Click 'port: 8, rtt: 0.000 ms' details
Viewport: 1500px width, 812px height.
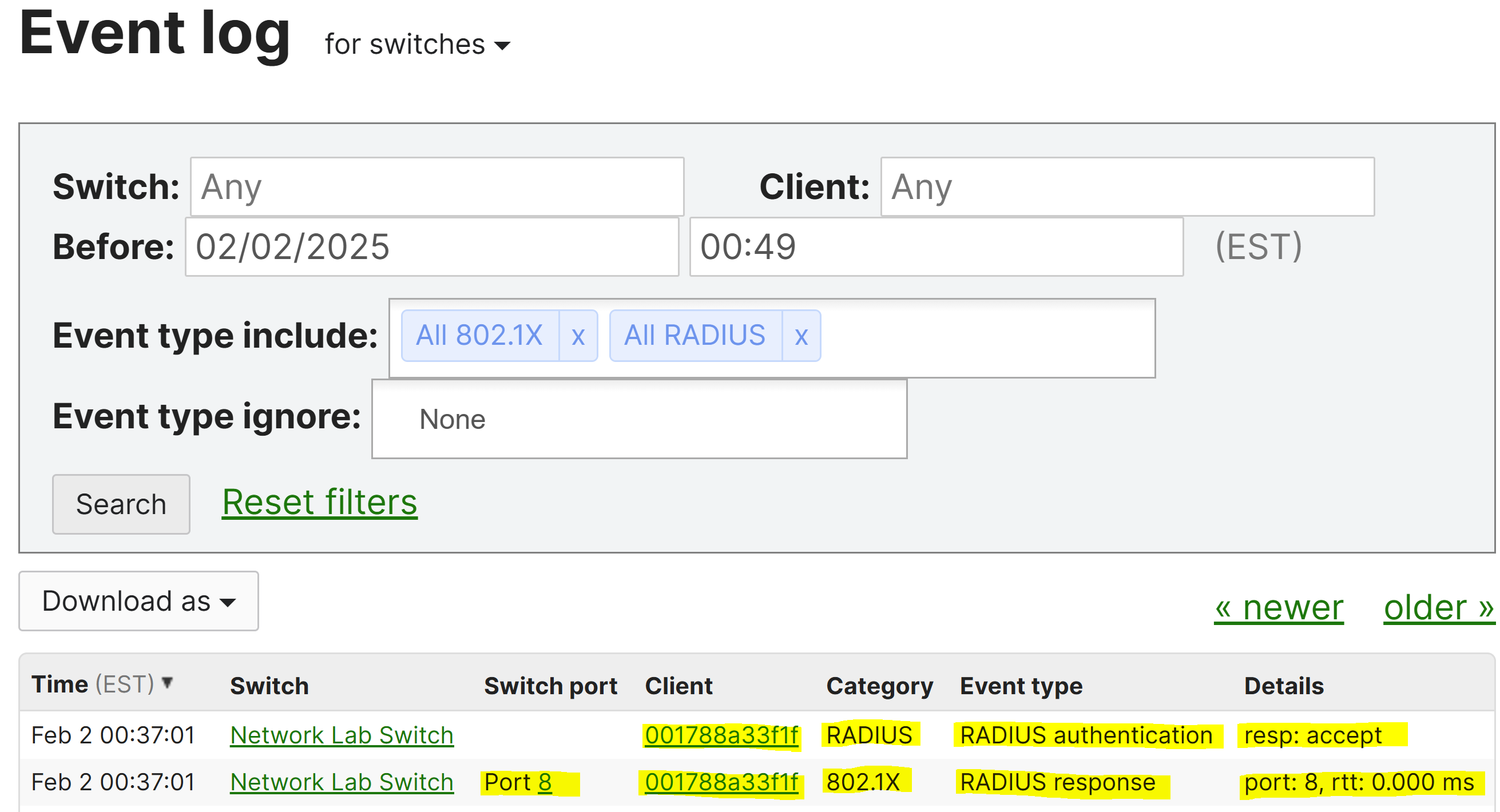(x=1359, y=782)
